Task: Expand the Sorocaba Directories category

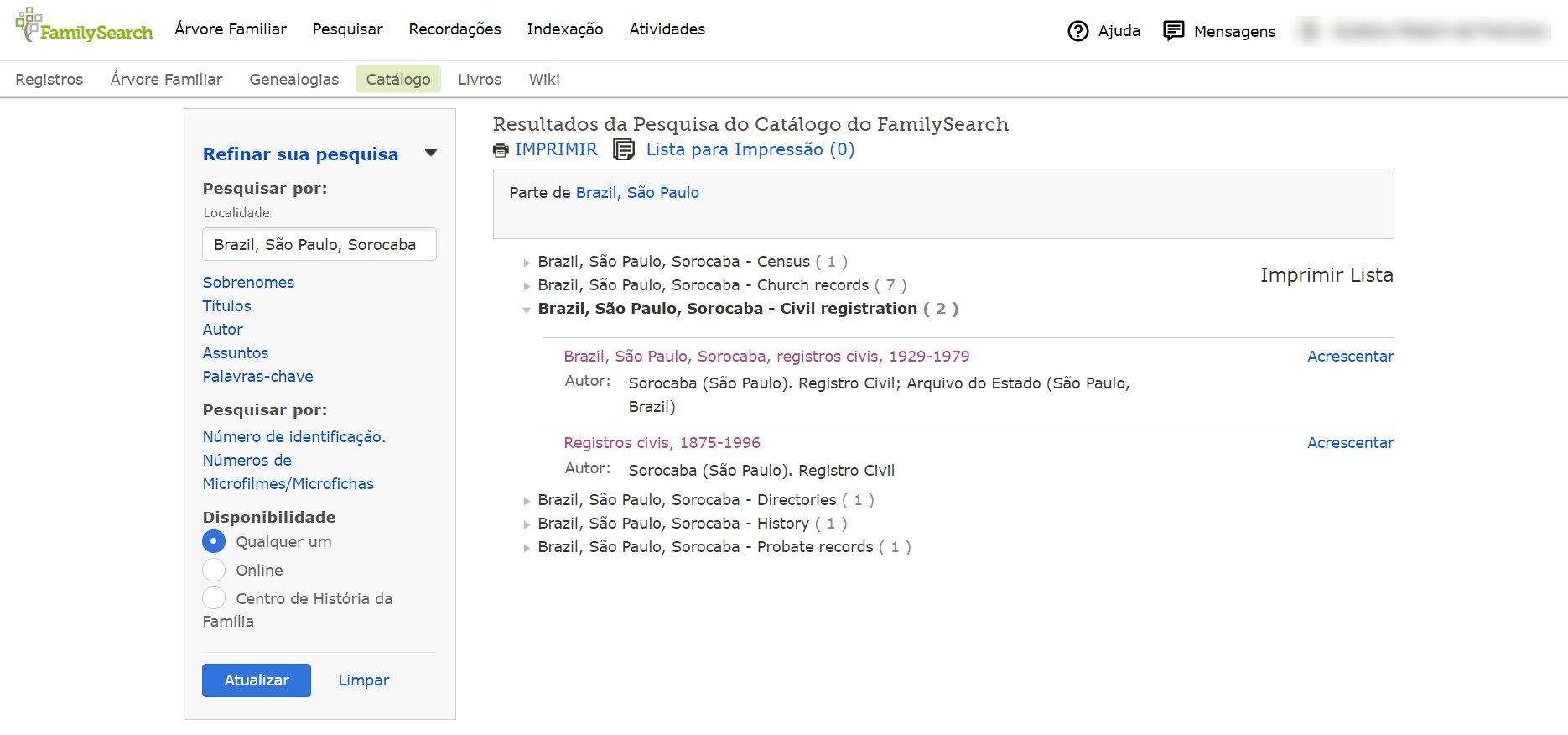Action: (x=527, y=501)
